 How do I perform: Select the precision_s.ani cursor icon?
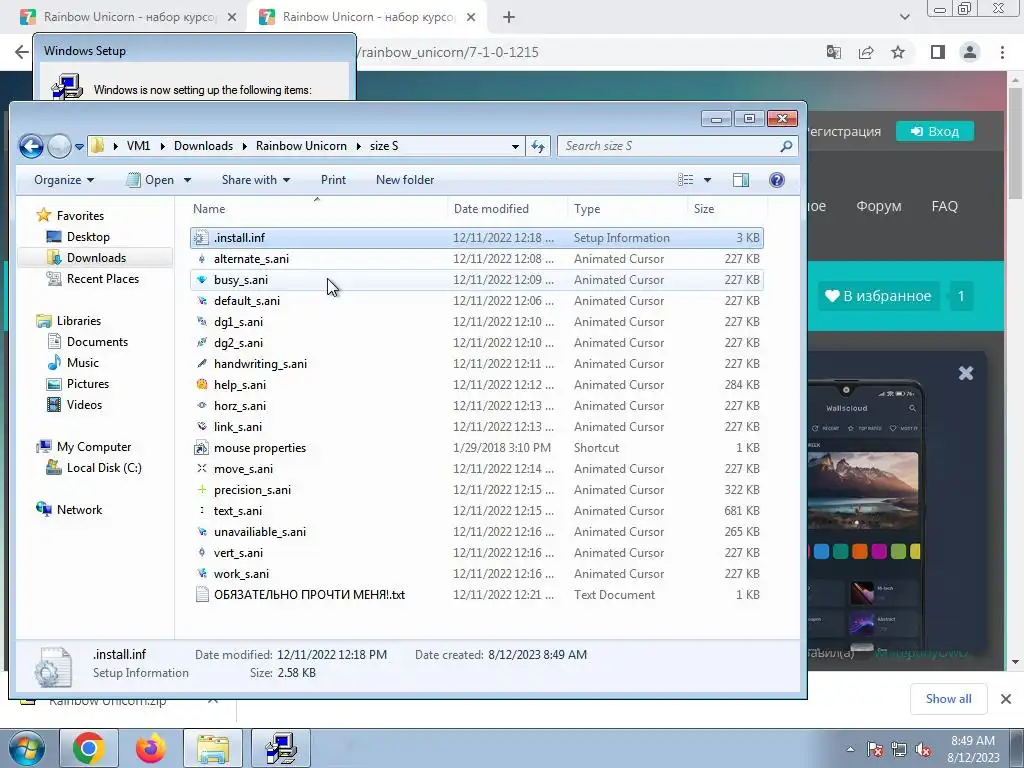202,490
